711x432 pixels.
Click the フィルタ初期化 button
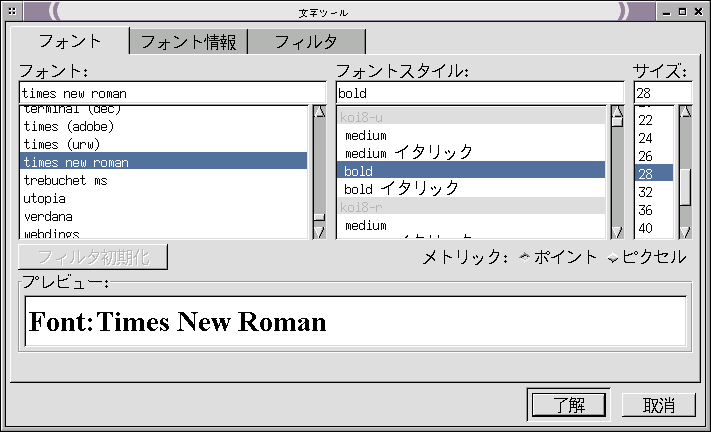(x=93, y=257)
